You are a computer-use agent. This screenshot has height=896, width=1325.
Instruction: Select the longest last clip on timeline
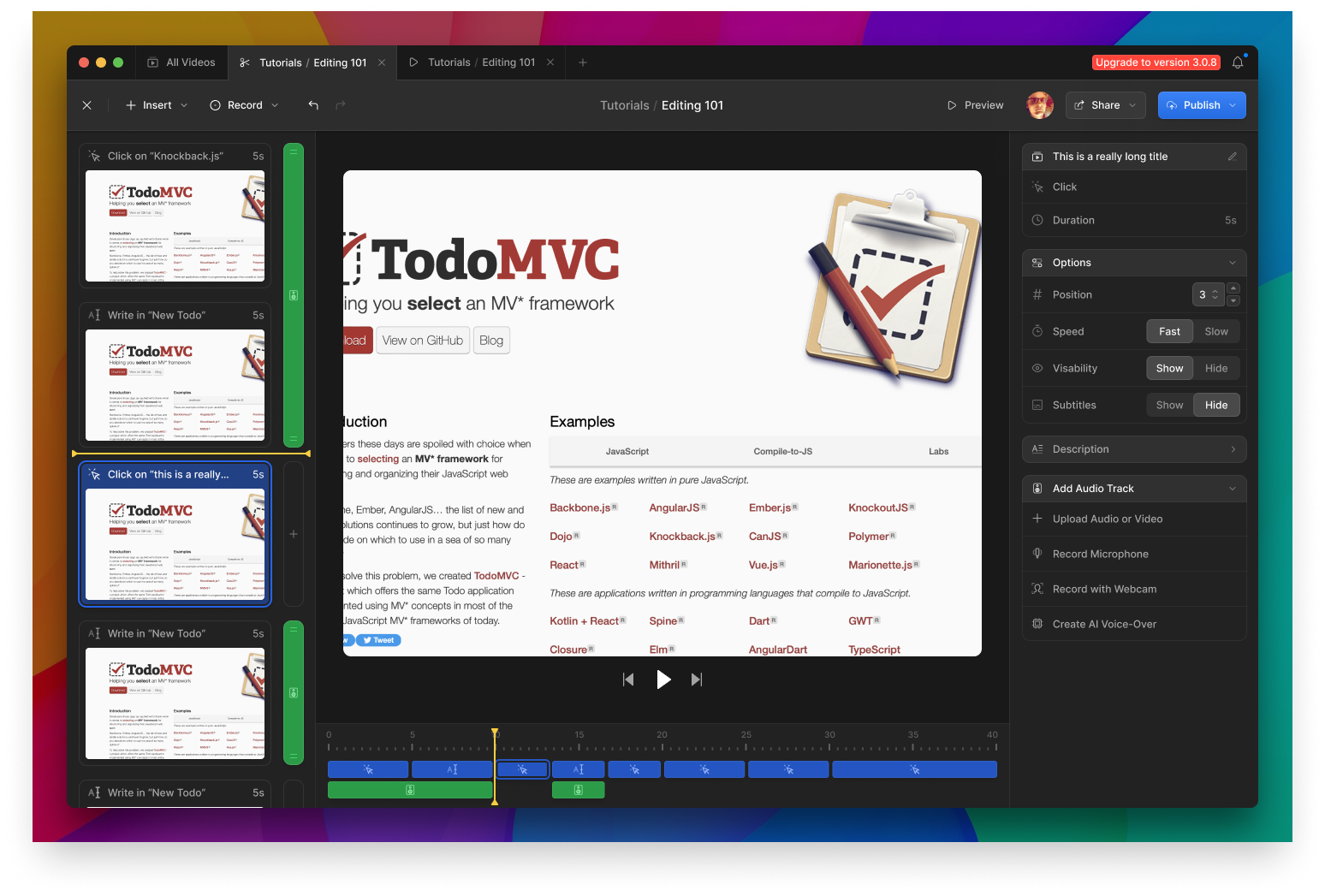tap(915, 769)
